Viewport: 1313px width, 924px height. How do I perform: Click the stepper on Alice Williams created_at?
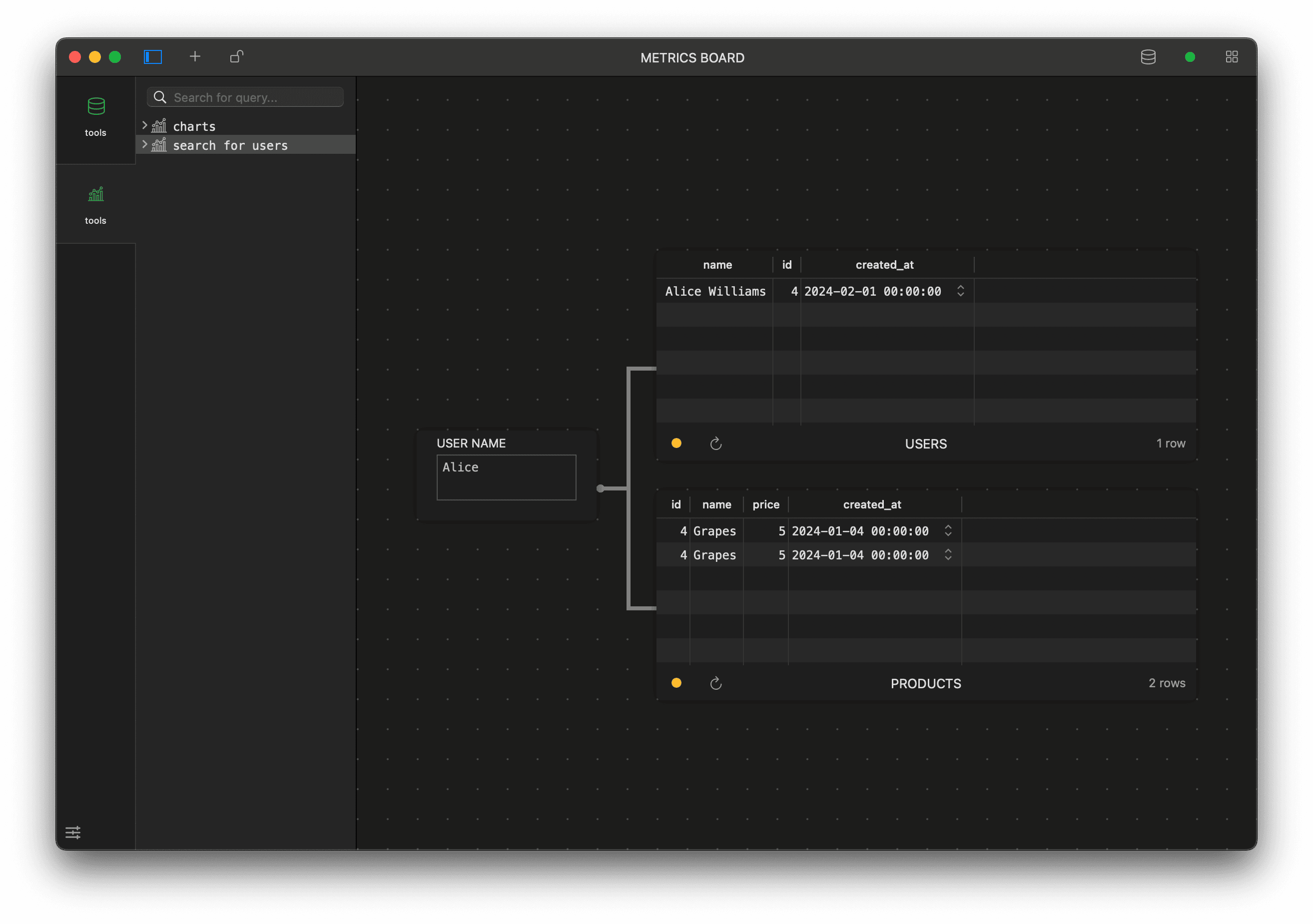(x=960, y=291)
